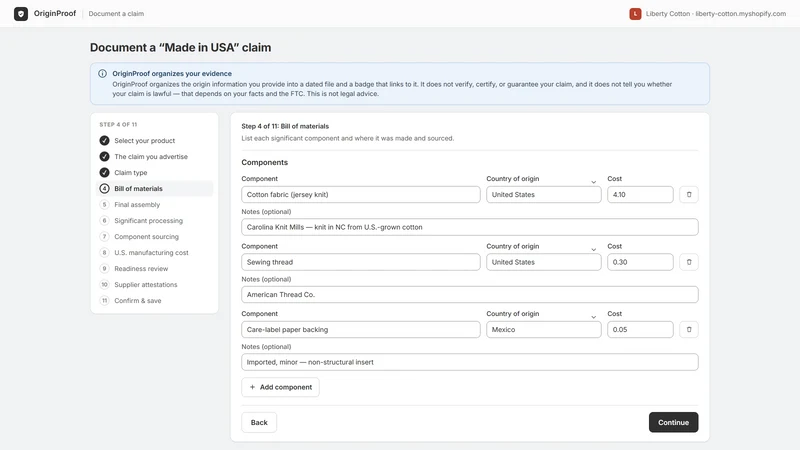Screen dimensions: 800x450
Task: Edit the Cotton fabric (jersey knit) component field
Action: (x=361, y=194)
